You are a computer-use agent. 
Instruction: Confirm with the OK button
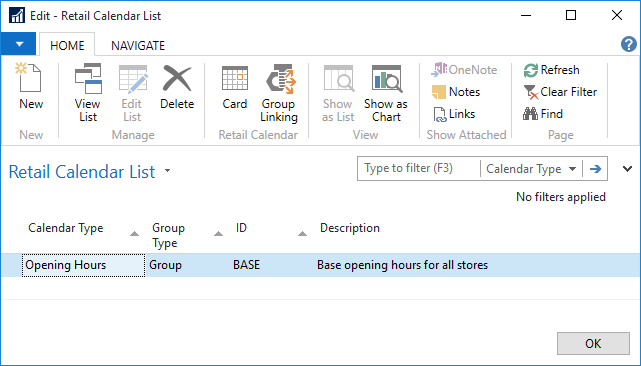pos(593,344)
